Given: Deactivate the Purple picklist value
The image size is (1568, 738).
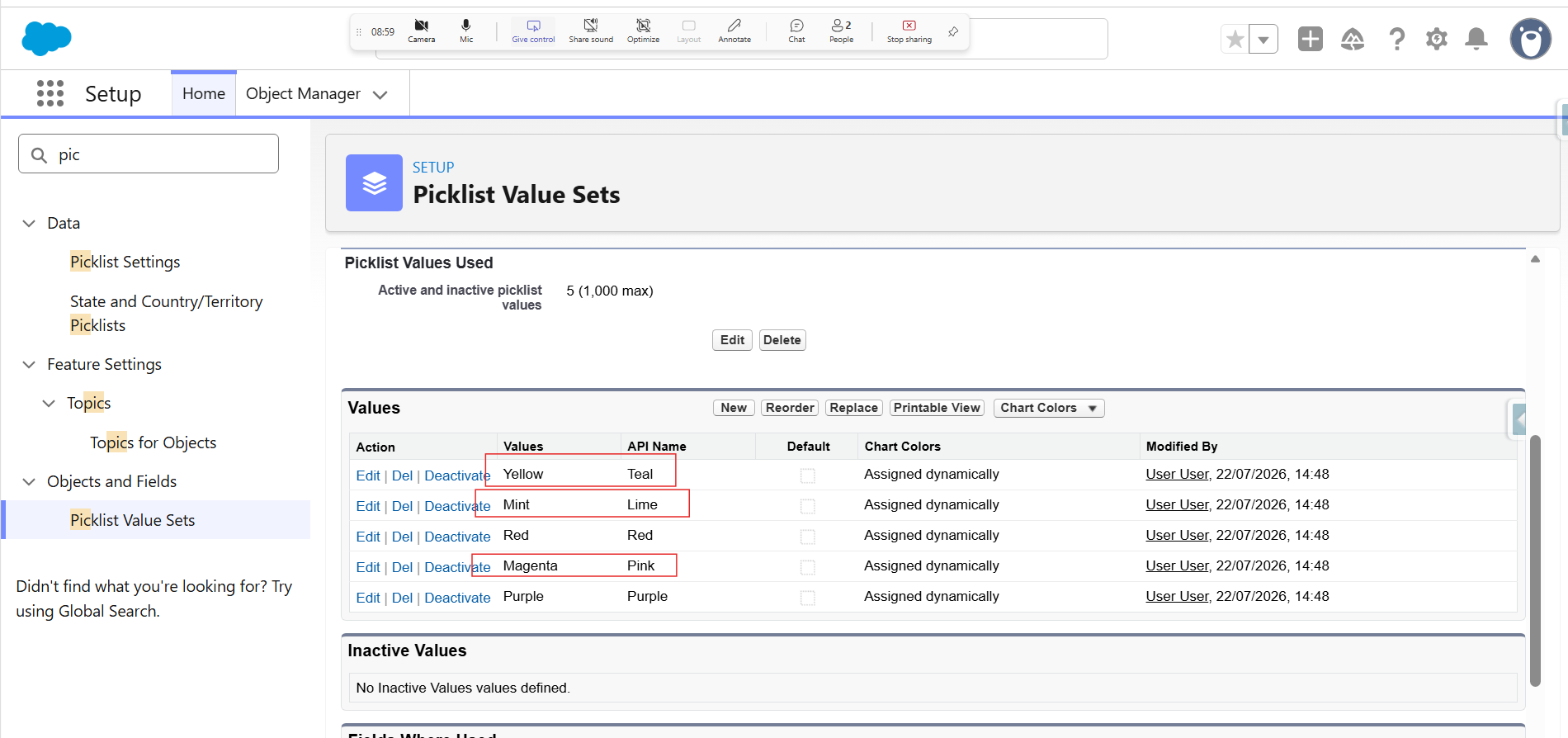Looking at the screenshot, I should point(457,598).
